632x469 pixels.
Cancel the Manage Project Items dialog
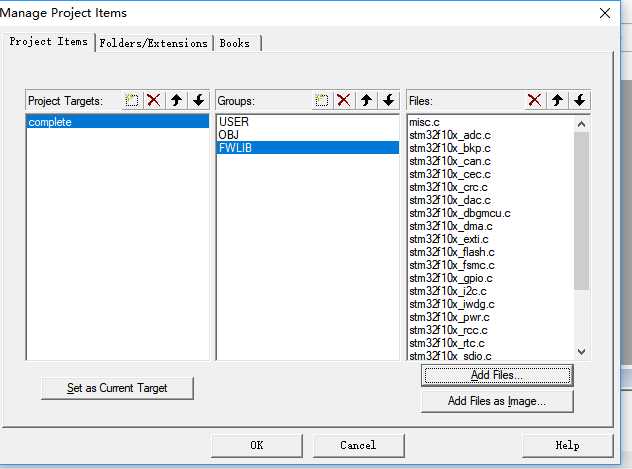358,445
